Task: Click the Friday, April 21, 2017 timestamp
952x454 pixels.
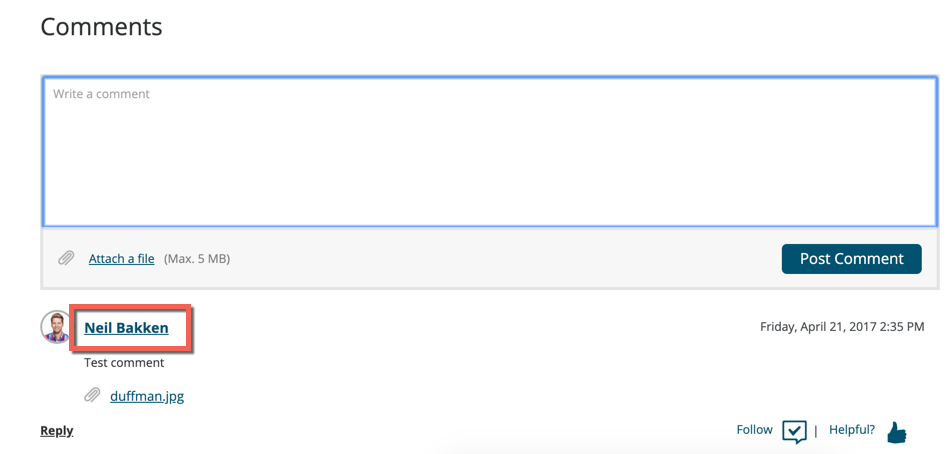Action: 842,327
